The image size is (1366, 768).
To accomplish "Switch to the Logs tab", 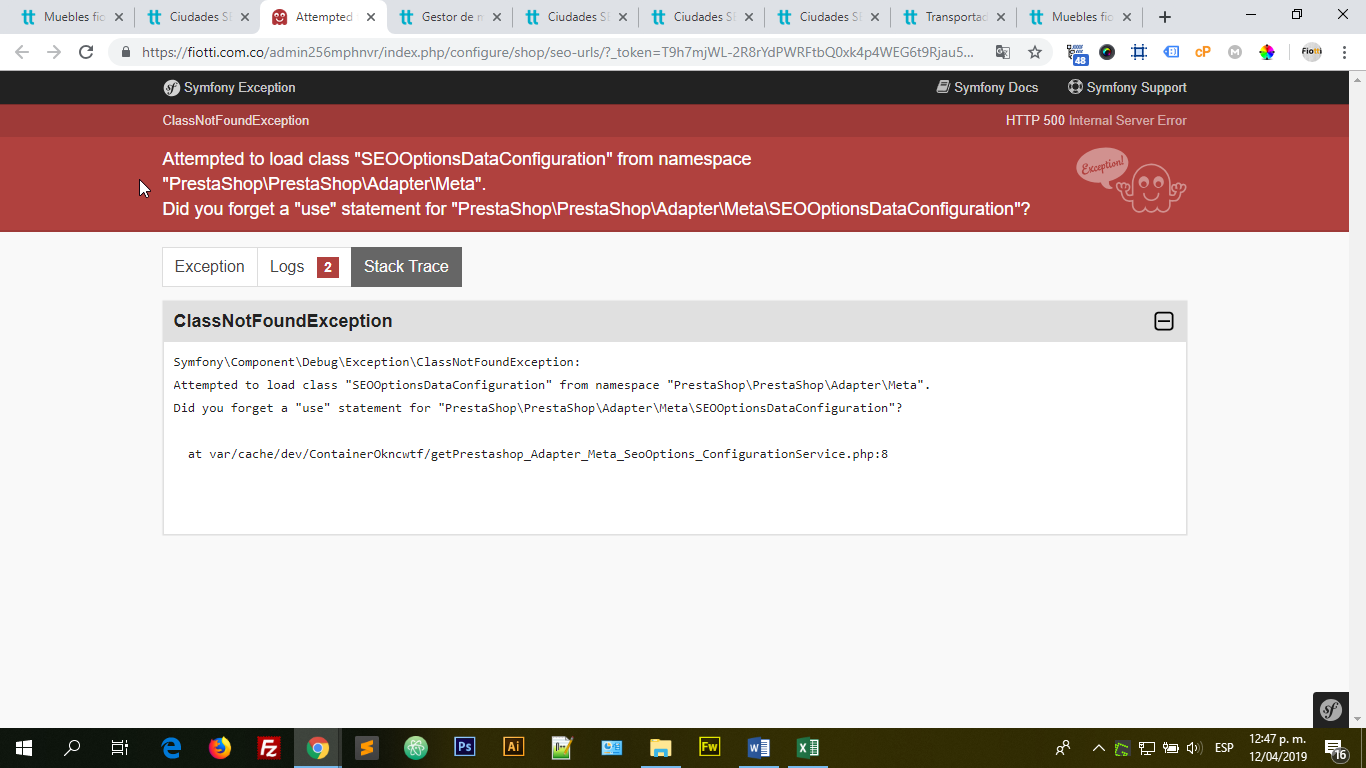I will [x=304, y=267].
